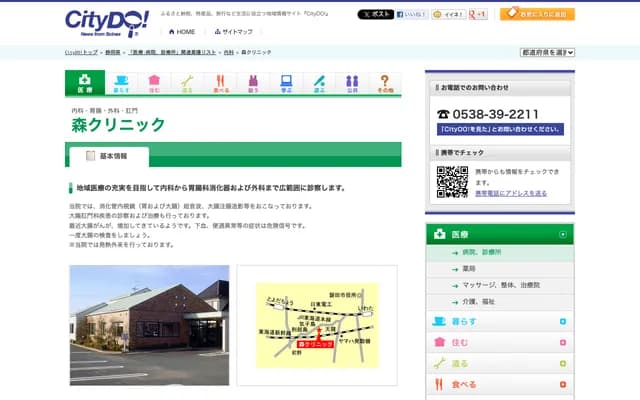Select the その他 question mark icon
The width and height of the screenshot is (640, 400).
(385, 83)
